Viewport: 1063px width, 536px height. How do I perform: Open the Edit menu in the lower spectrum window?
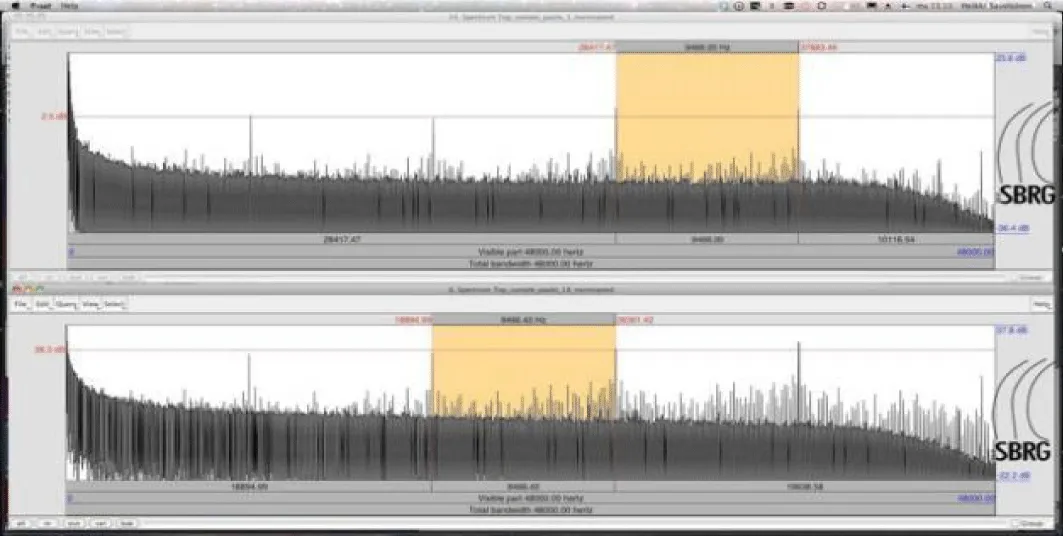tap(43, 303)
